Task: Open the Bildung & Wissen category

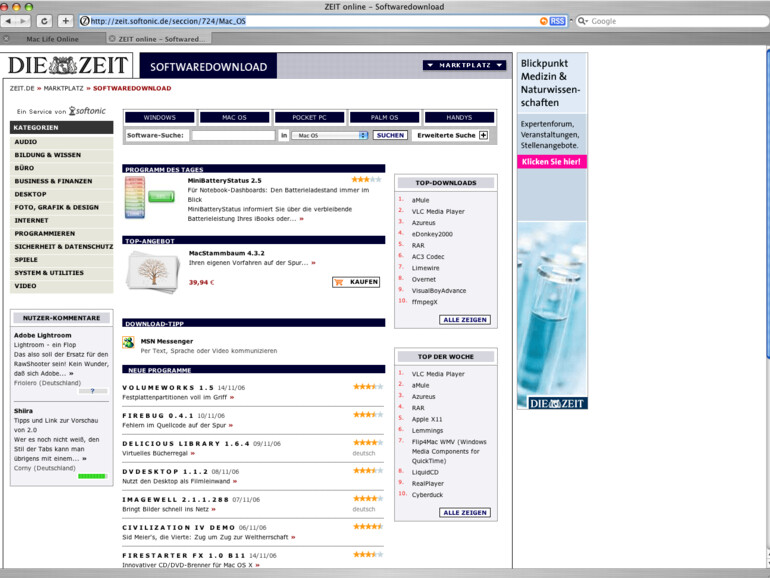Action: [x=61, y=155]
